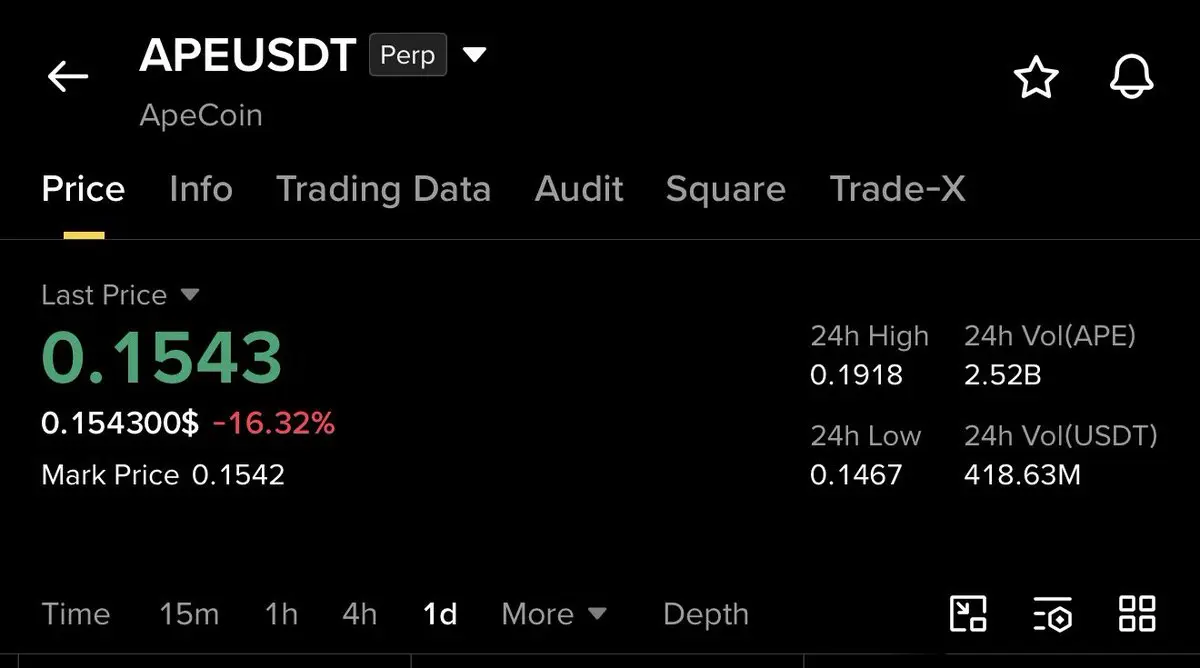This screenshot has height=668, width=1200.
Task: Open chart indicator settings icon
Action: [x=1052, y=613]
